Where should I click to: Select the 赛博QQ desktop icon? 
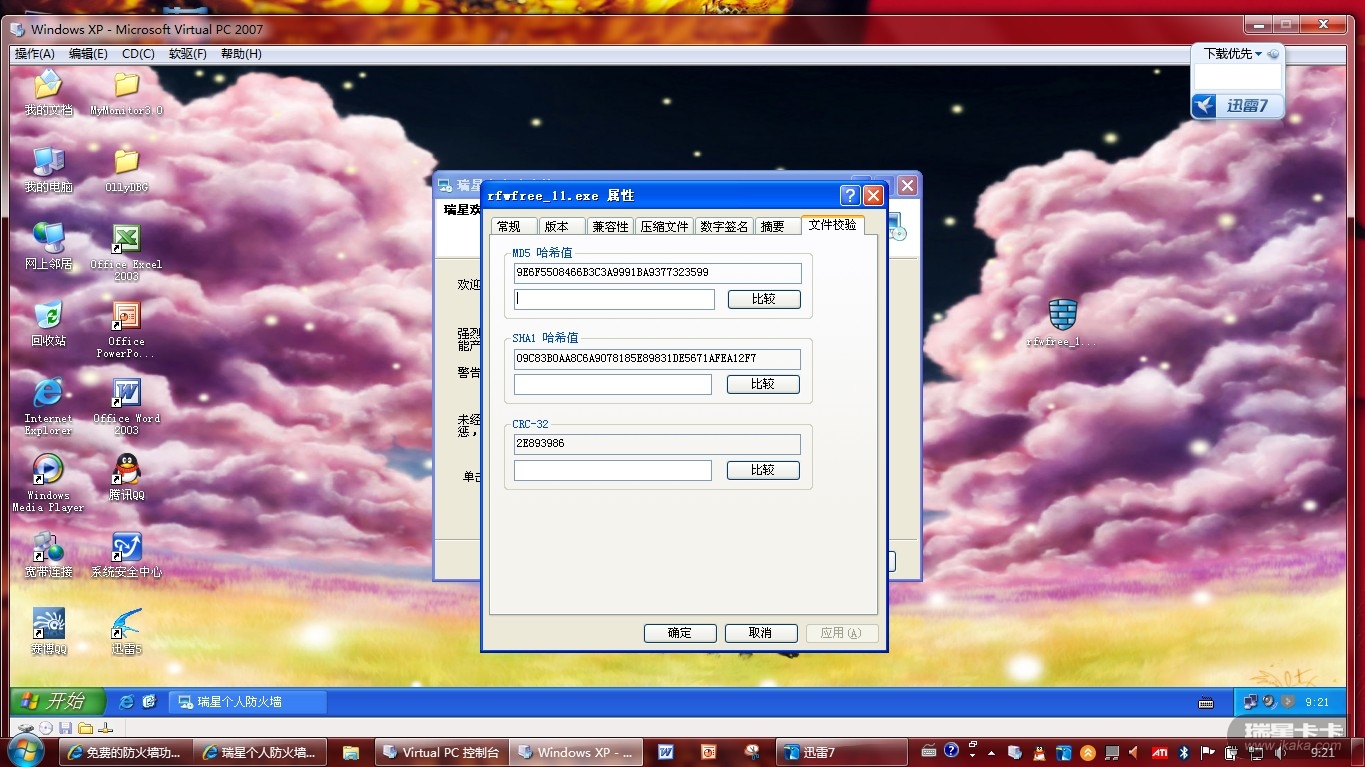click(48, 632)
